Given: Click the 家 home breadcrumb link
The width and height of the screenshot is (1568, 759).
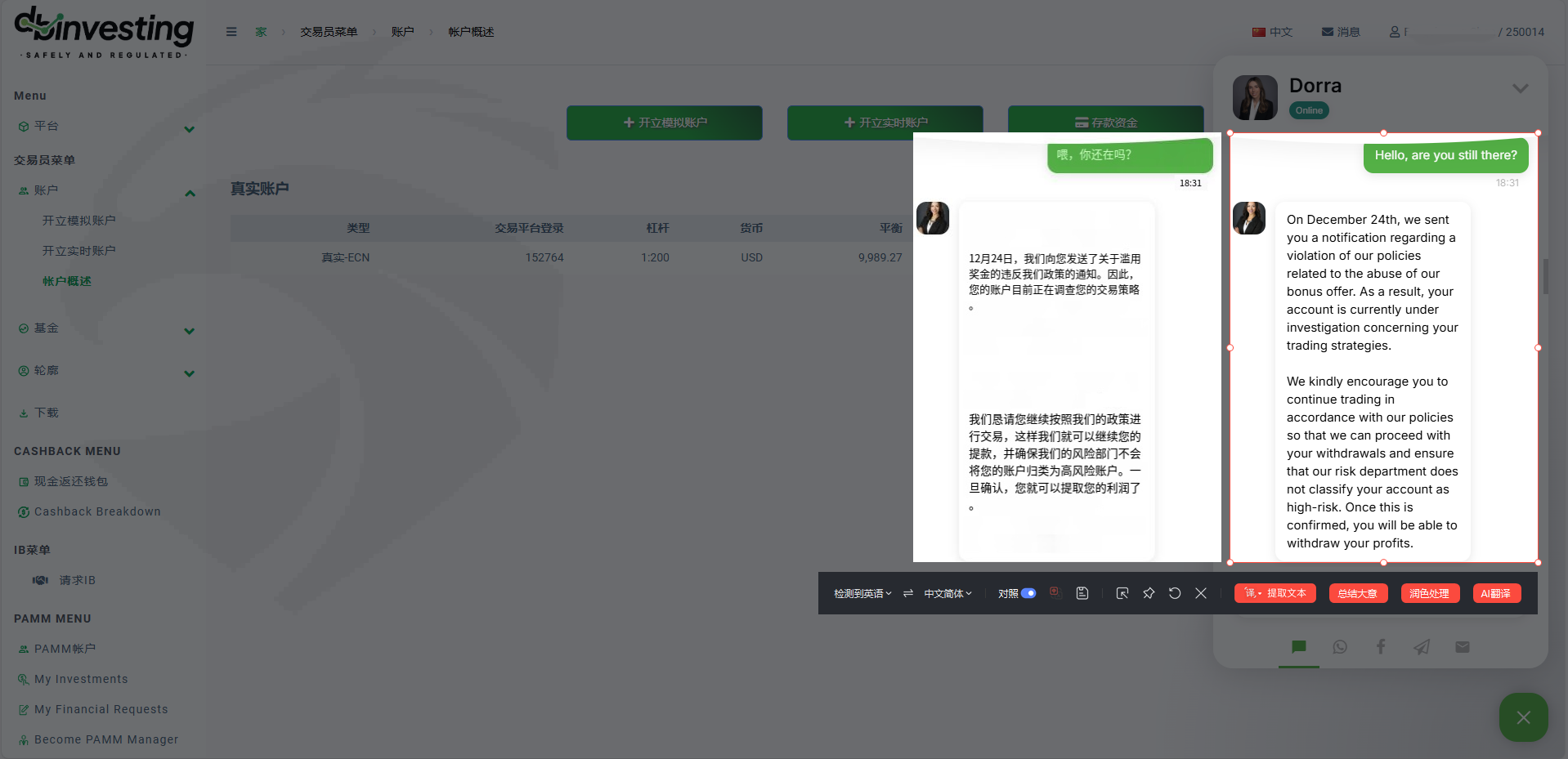Looking at the screenshot, I should (x=261, y=32).
